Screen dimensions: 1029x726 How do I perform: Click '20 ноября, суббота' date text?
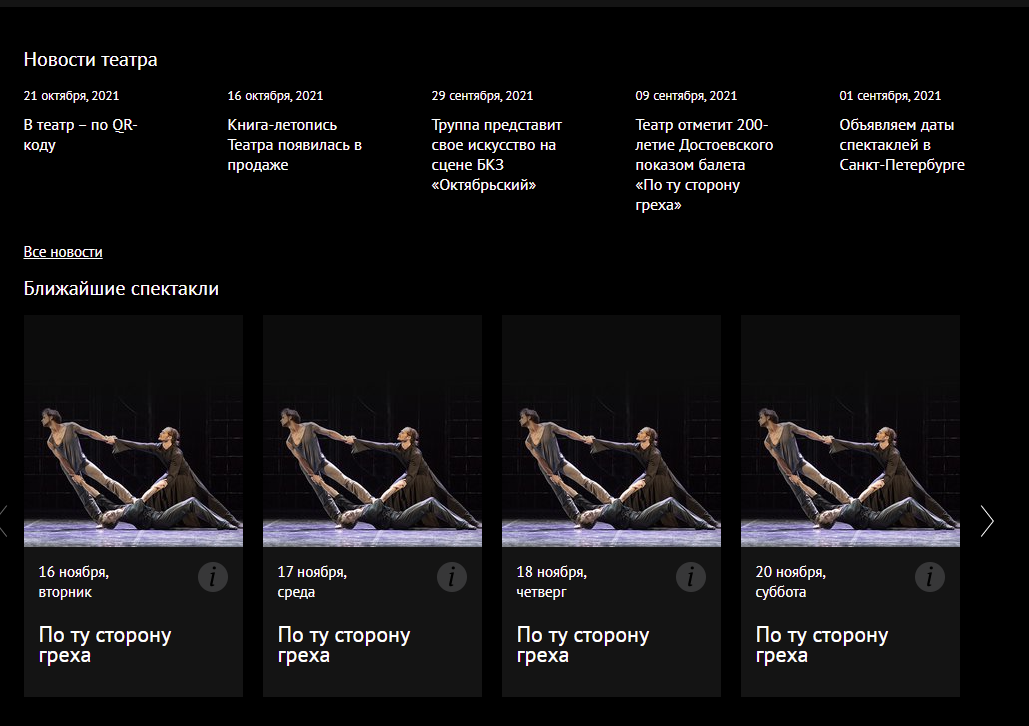(x=790, y=582)
